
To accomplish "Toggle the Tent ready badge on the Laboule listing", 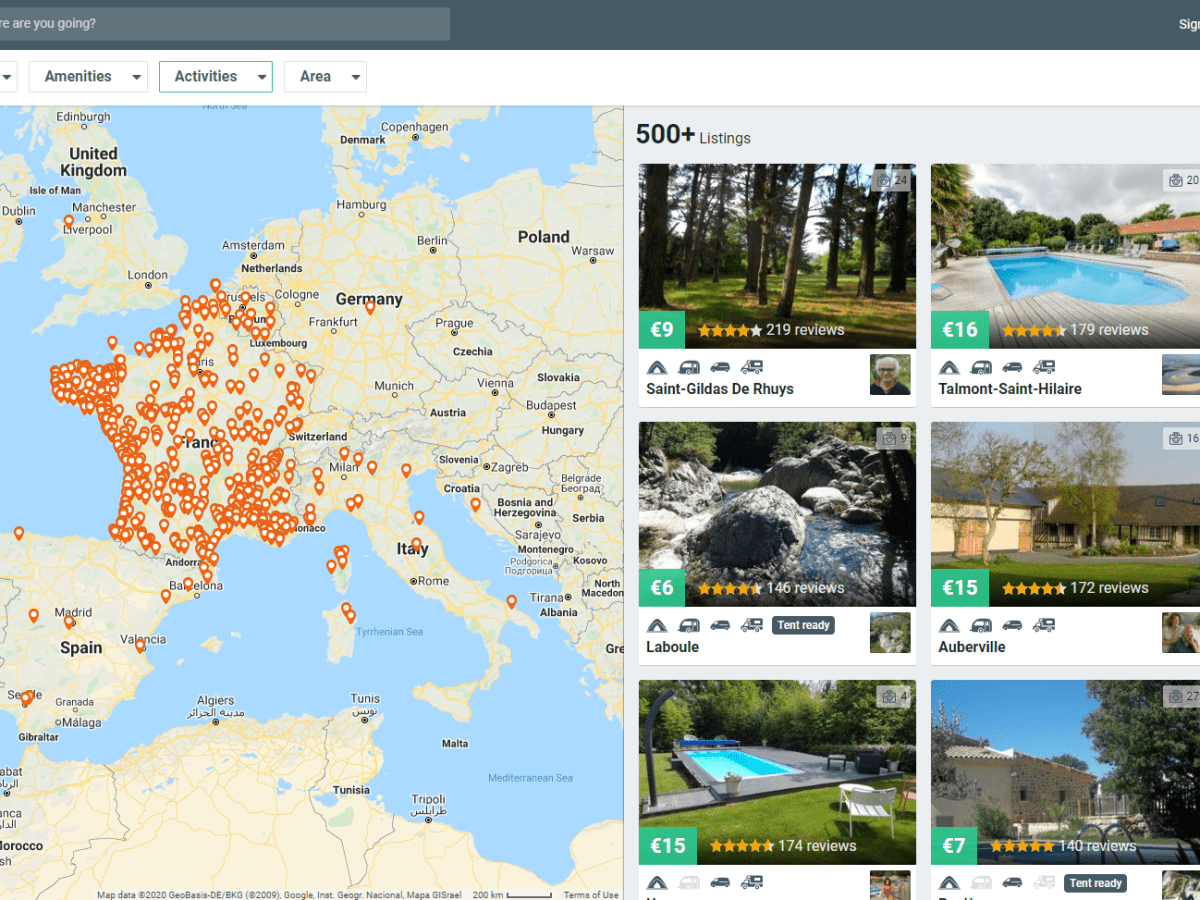I will 803,625.
